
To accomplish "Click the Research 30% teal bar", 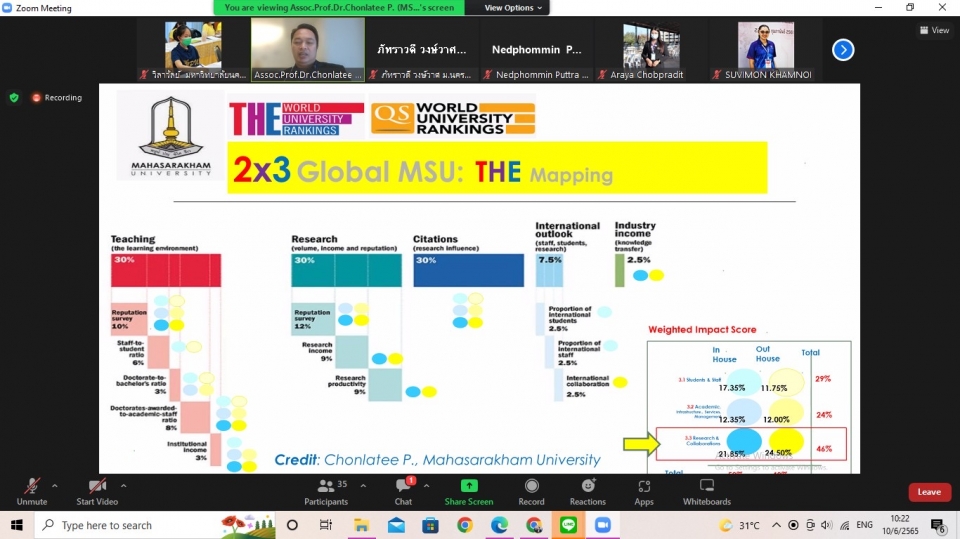I will pos(347,270).
